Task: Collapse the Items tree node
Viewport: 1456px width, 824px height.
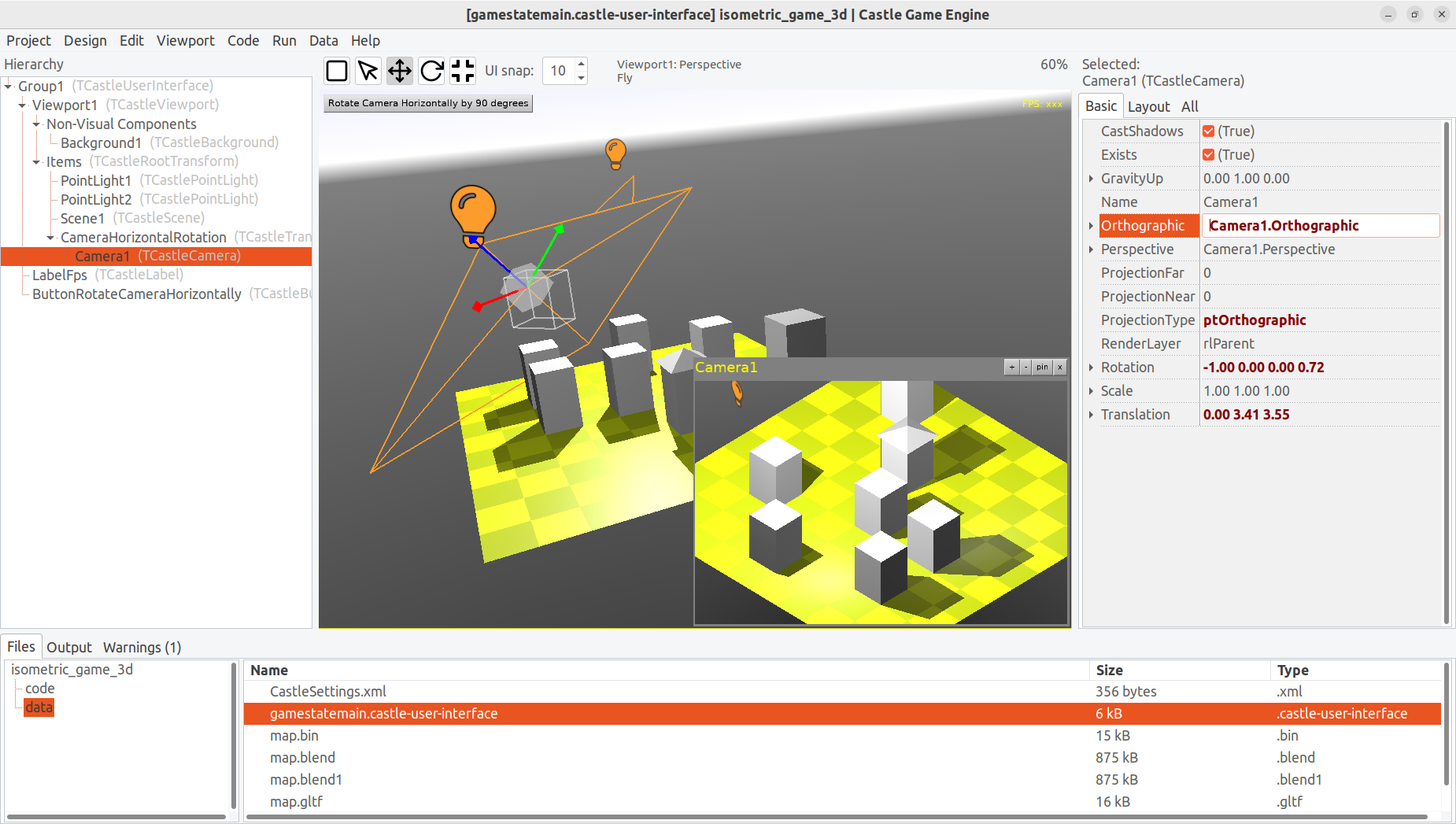Action: tap(36, 161)
